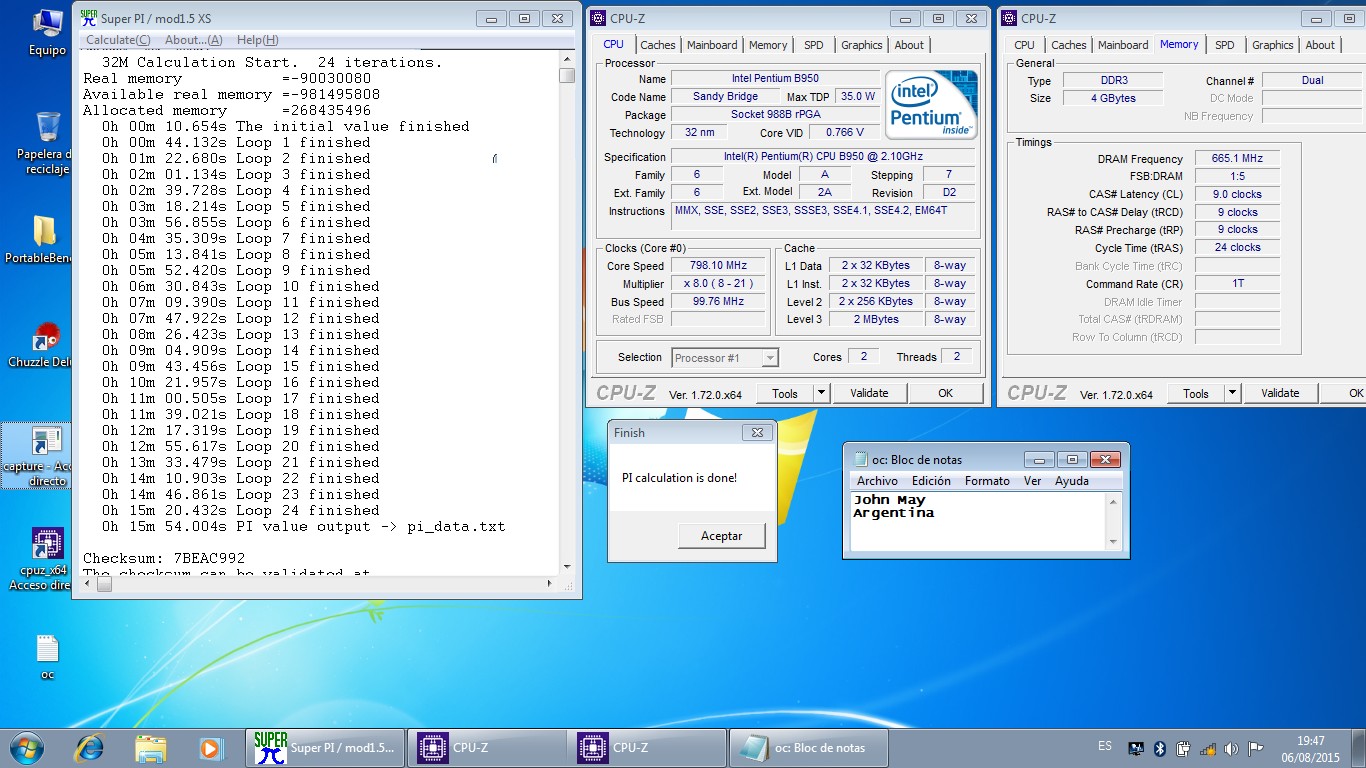Viewport: 1366px width, 768px height.
Task: Click Super PI horizontal scrollbar right arrow
Action: [x=550, y=583]
